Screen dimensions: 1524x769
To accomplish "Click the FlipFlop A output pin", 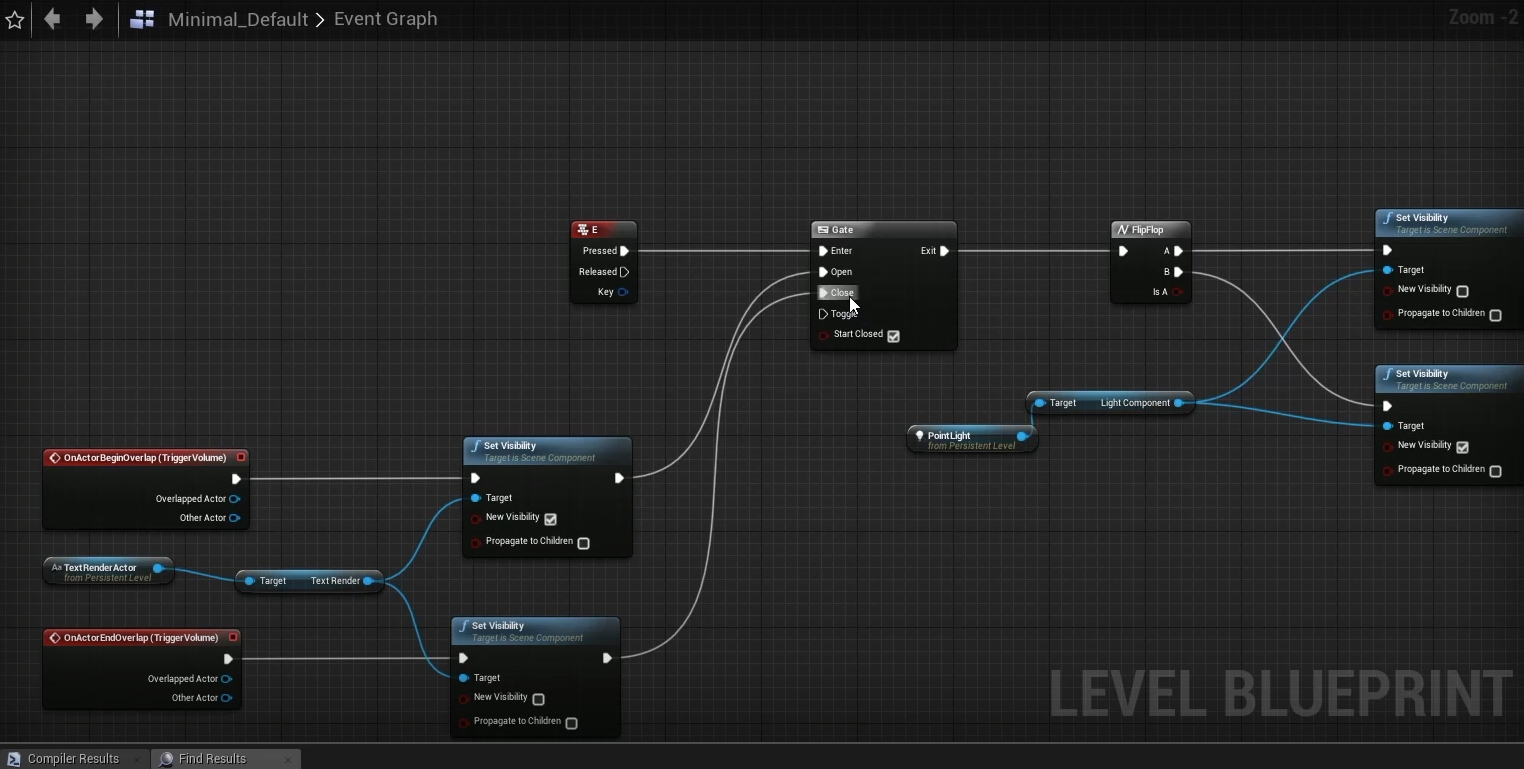I will [1178, 251].
